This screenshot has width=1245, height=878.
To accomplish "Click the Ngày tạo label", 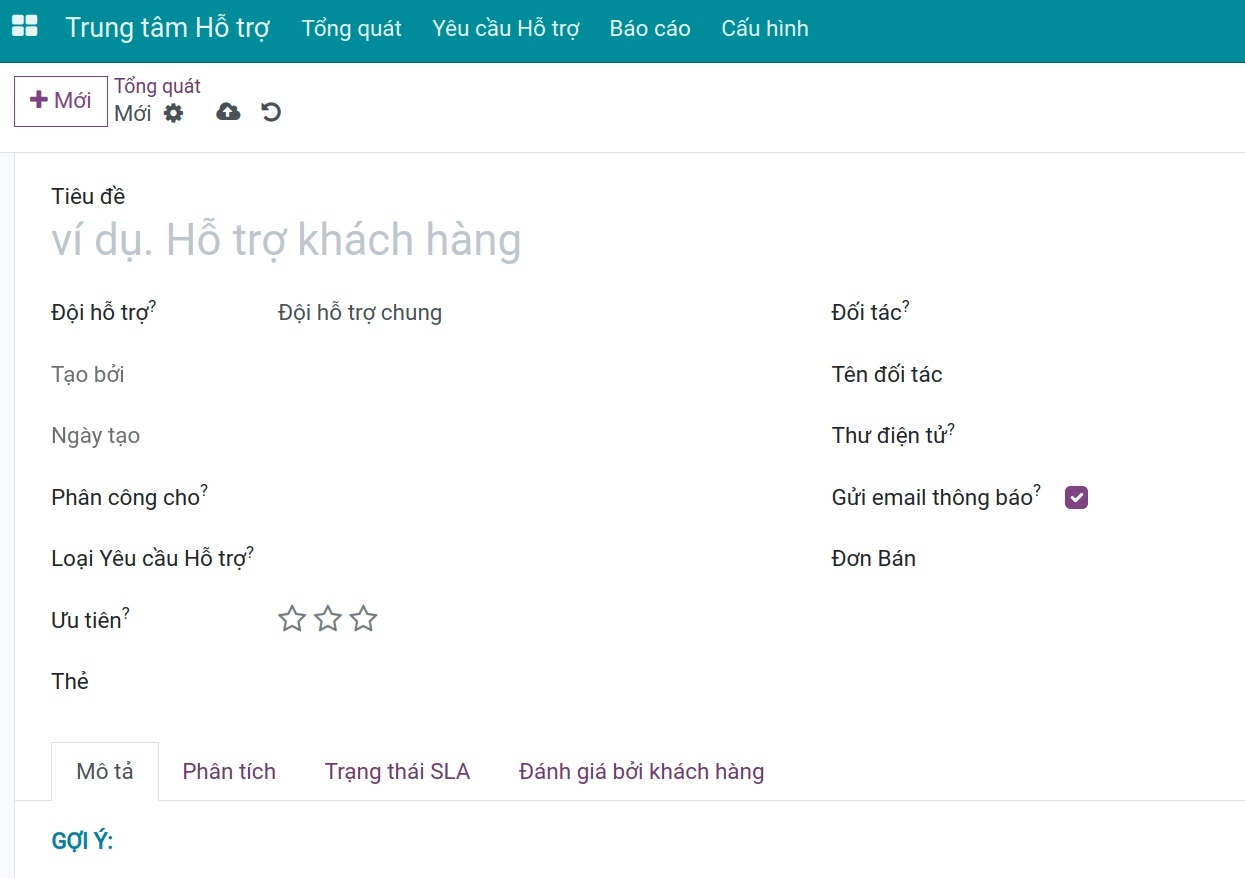I will (96, 435).
